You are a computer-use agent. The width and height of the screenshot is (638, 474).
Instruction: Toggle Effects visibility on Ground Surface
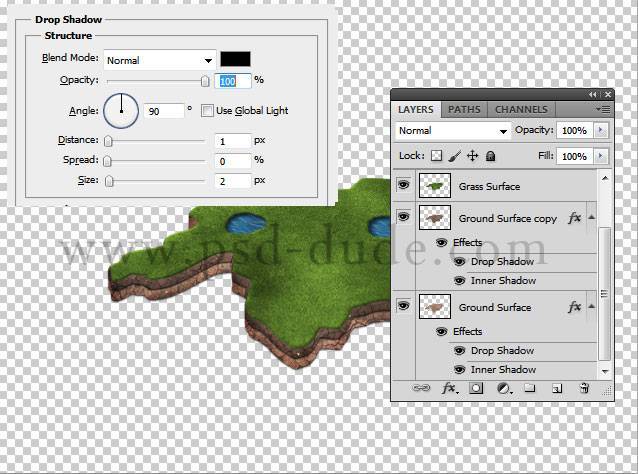pyautogui.click(x=441, y=332)
